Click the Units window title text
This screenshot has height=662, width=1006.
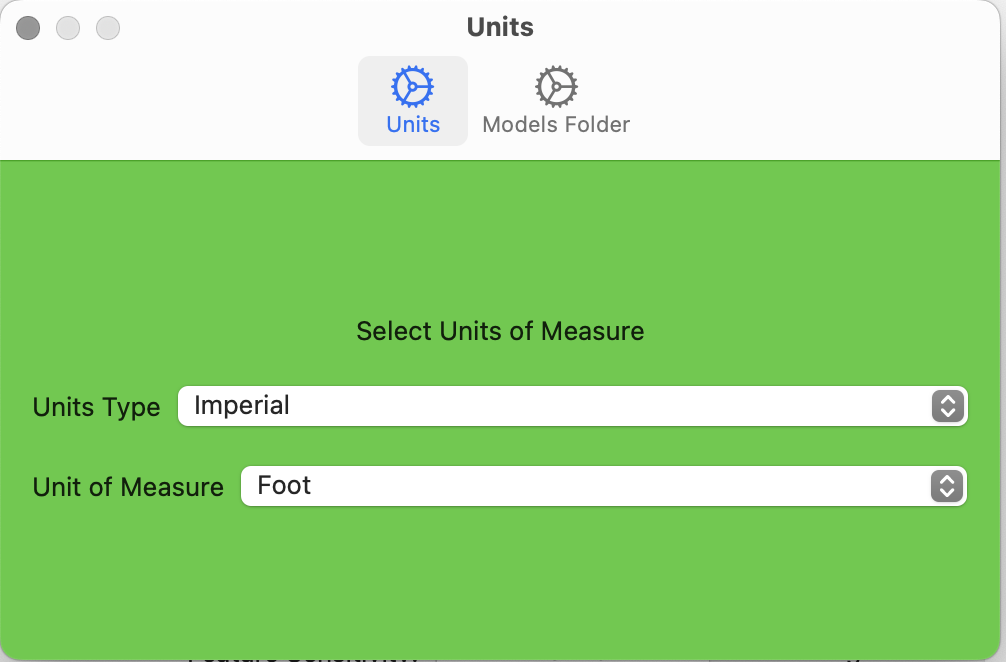(500, 27)
